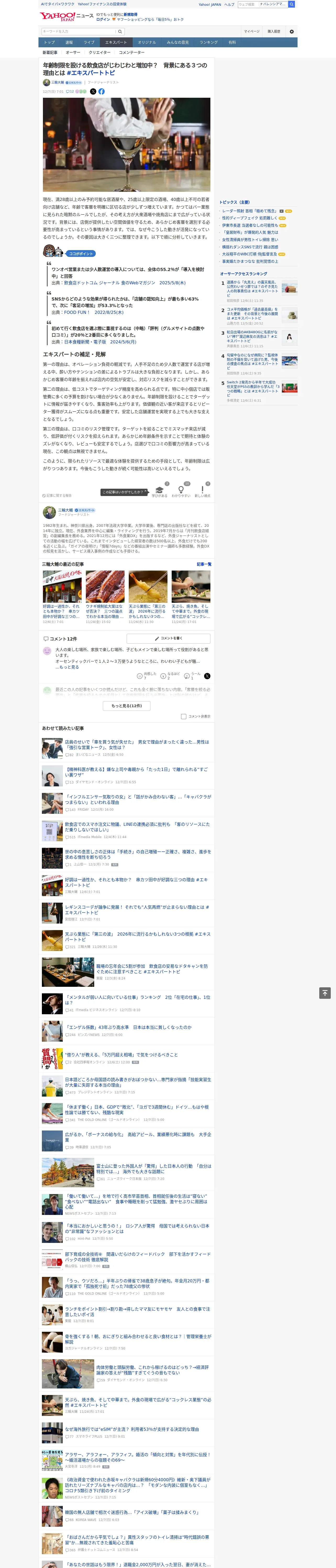Click the scroll-to-top arrow button
Image resolution: width=336 pixels, height=1568 pixels.
[x=325, y=993]
